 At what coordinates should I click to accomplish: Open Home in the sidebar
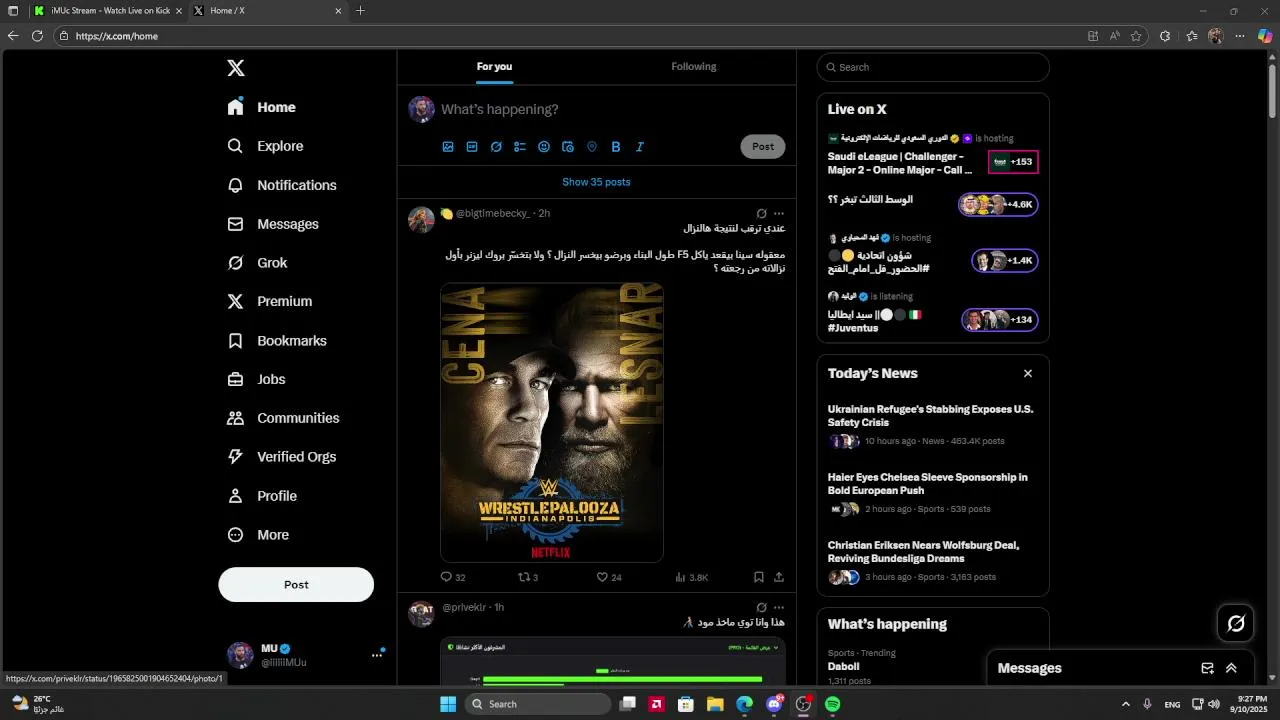[x=261, y=107]
